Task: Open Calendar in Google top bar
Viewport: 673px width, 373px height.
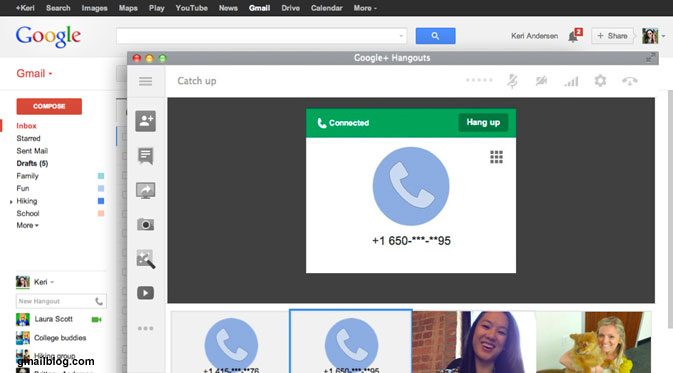Action: click(327, 8)
